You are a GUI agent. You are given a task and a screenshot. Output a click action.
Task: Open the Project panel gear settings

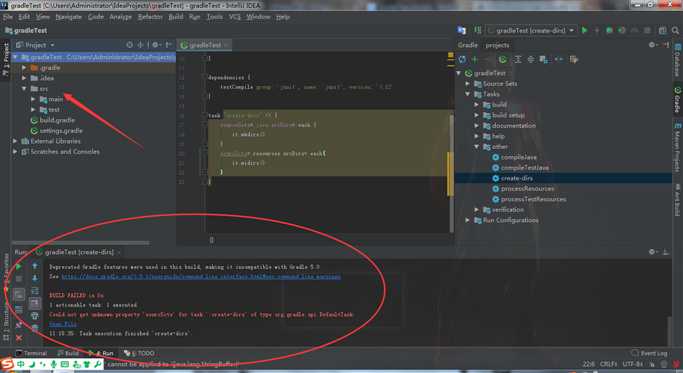[156, 45]
